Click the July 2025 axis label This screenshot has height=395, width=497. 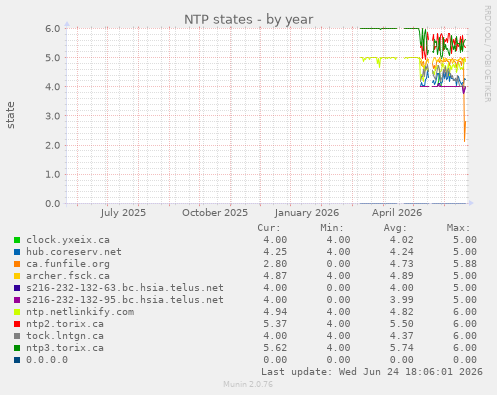click(123, 213)
